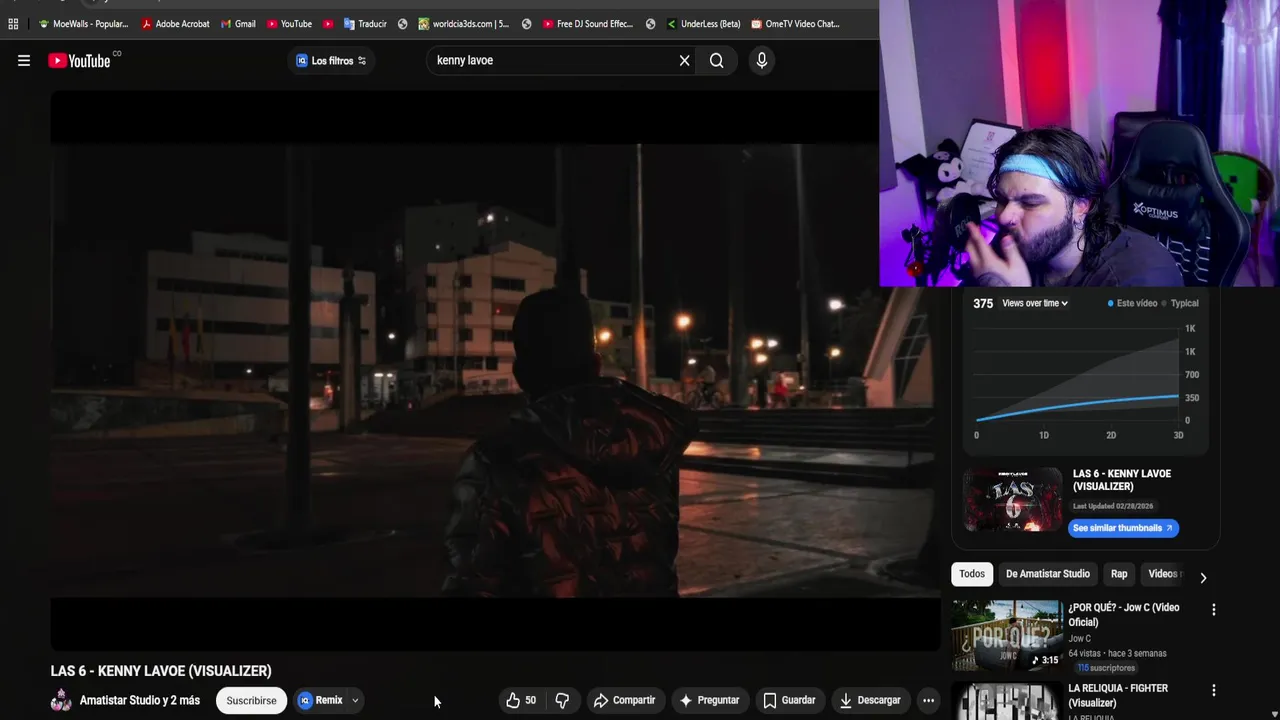Open options menu for ¿POR QUÉ? video
The height and width of the screenshot is (720, 1280).
tap(1214, 610)
